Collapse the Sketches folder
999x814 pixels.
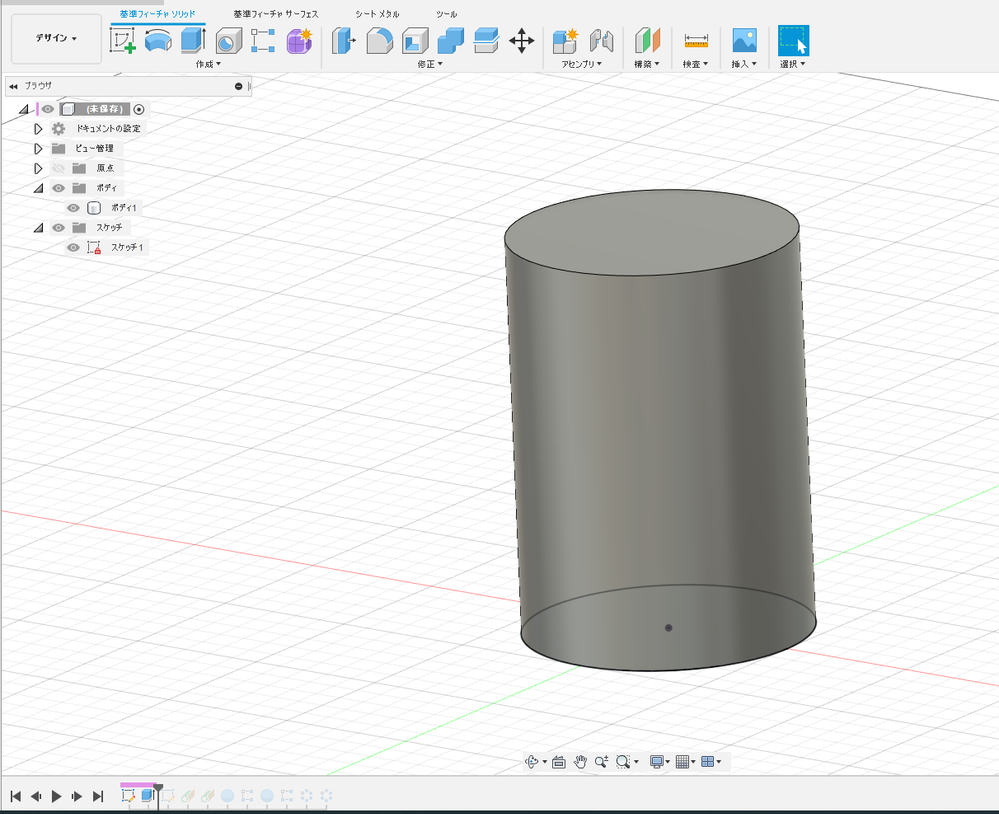tap(39, 228)
